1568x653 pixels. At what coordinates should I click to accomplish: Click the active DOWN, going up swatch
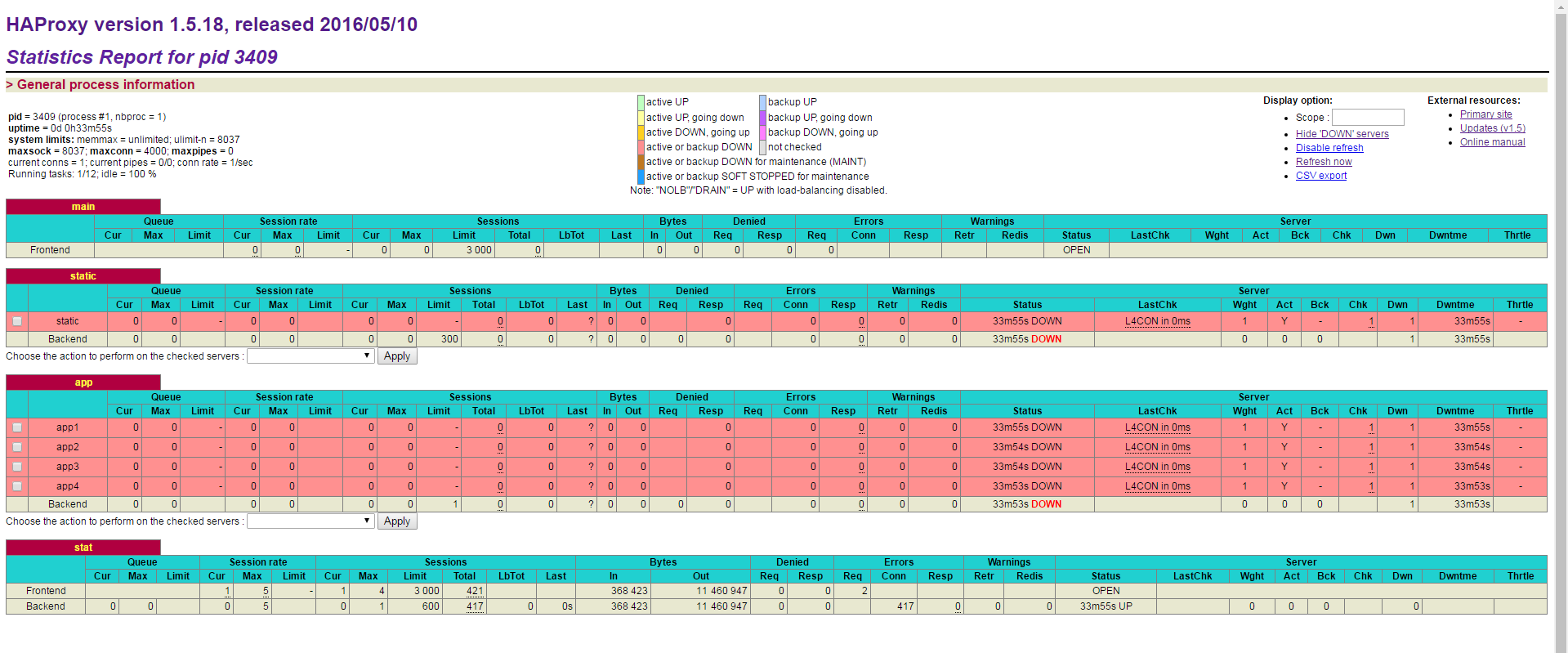[x=641, y=132]
